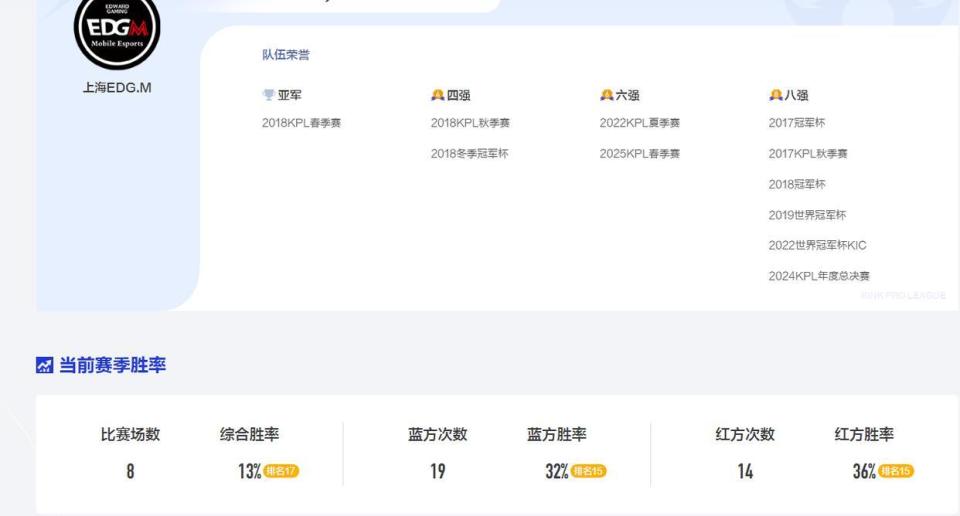Screen dimensions: 960x516
Task: Click the medal icon next to 六强
Action: coord(606,95)
